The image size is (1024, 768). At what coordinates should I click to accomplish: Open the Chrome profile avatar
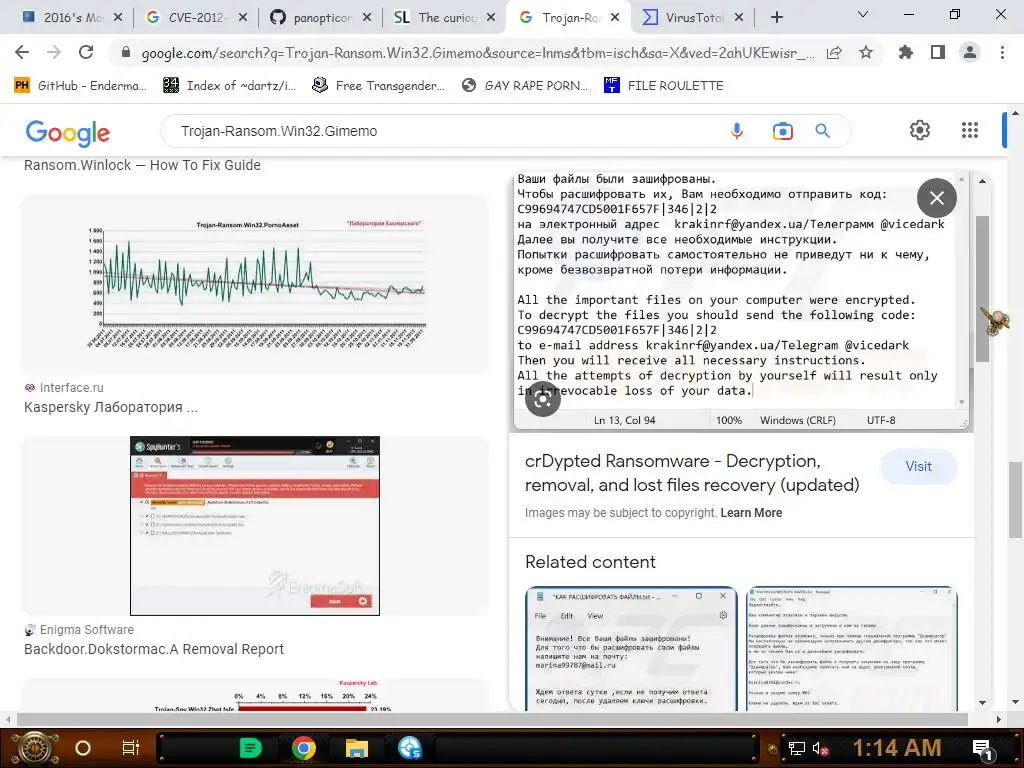coord(970,52)
